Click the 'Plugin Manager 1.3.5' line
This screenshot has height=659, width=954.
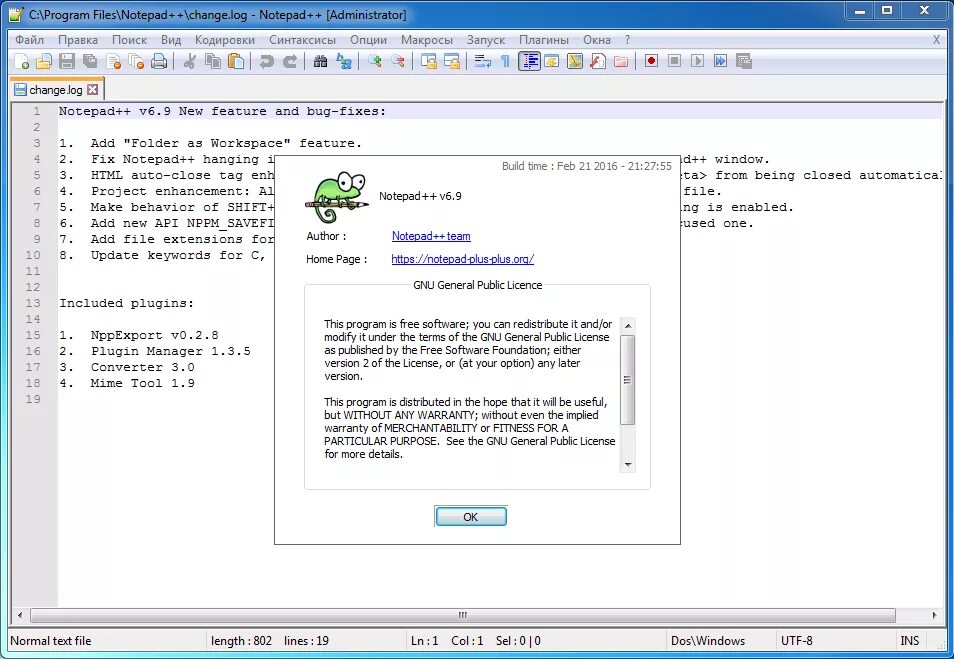[170, 351]
